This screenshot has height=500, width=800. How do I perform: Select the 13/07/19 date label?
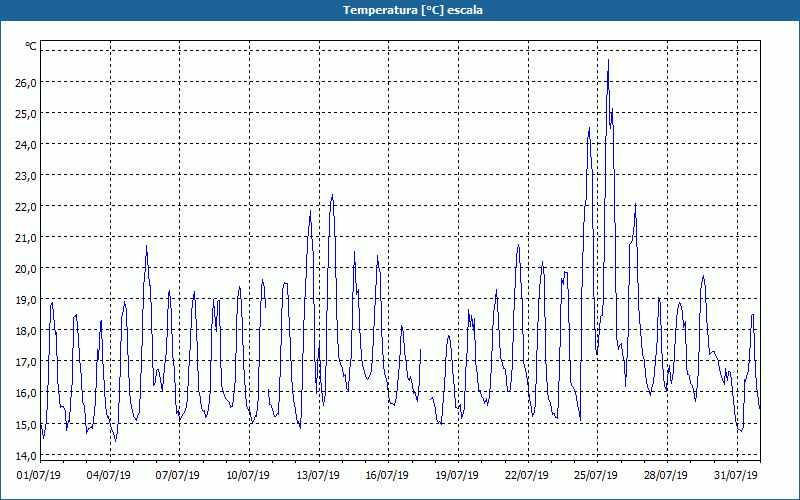point(317,476)
